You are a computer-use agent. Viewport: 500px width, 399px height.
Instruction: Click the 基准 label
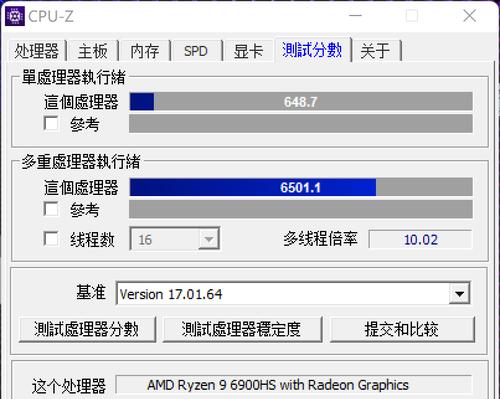click(x=91, y=292)
